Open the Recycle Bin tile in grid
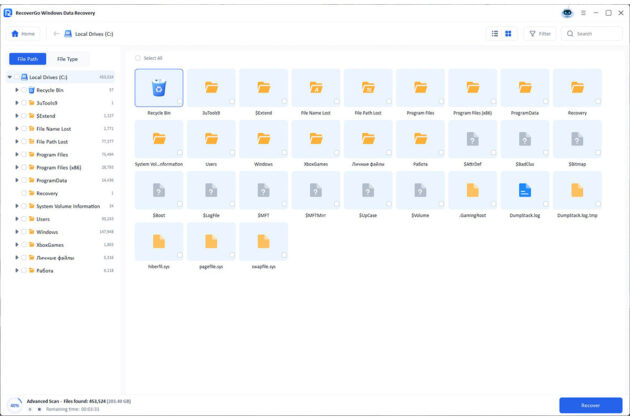Image resolution: width=630 pixels, height=420 pixels. click(x=159, y=88)
